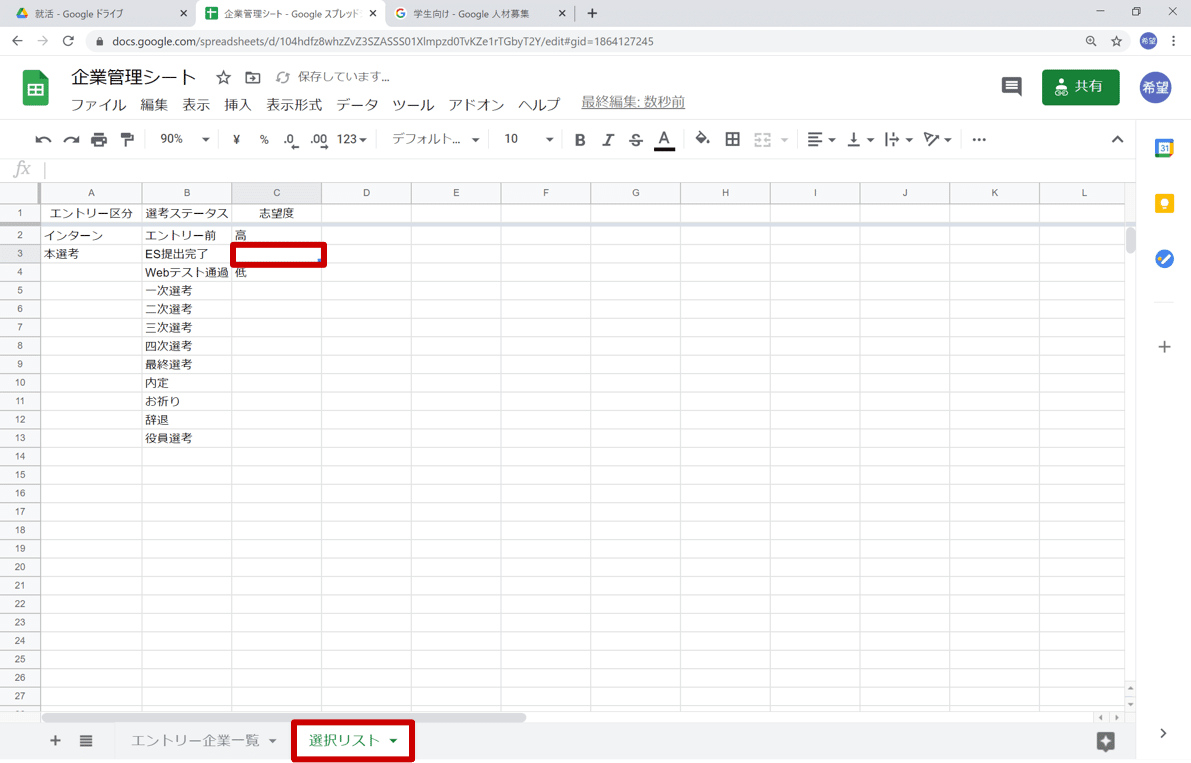Open the 希望 account avatar in Sheets

[x=1155, y=87]
